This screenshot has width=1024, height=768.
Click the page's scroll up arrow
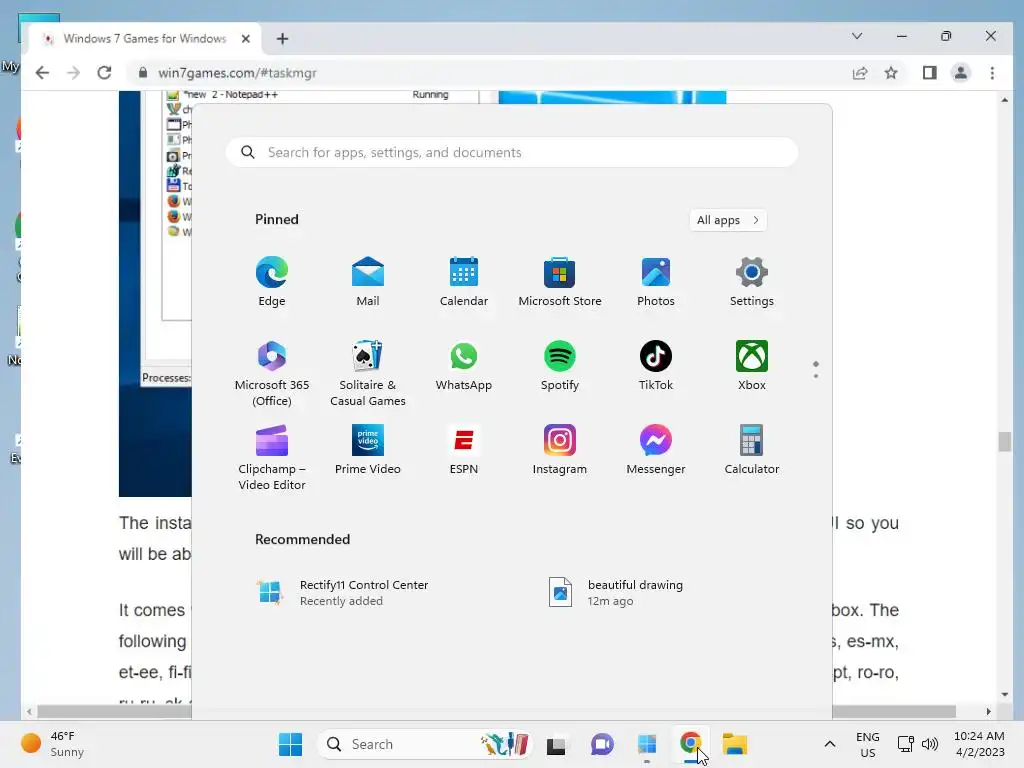(1004, 100)
